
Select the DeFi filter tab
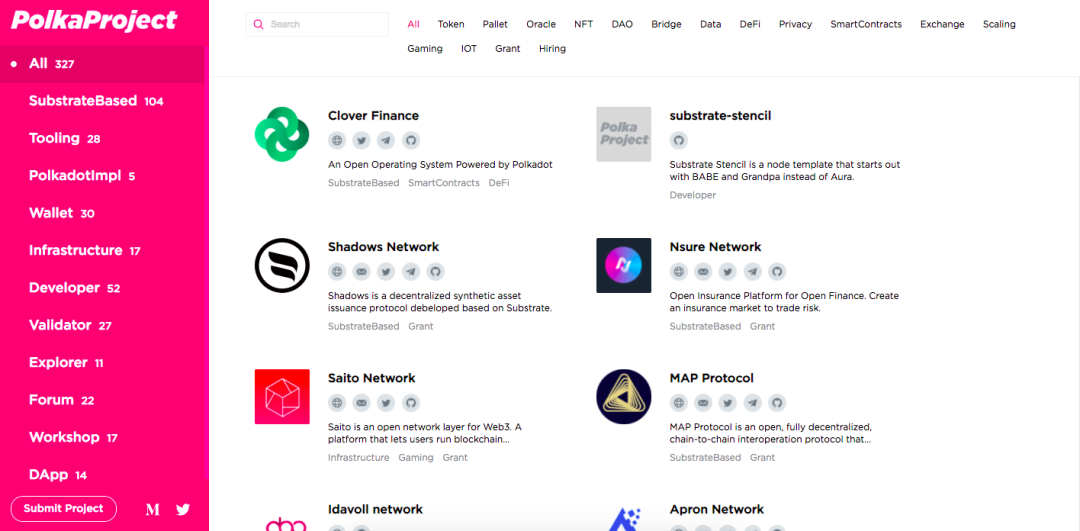(750, 24)
